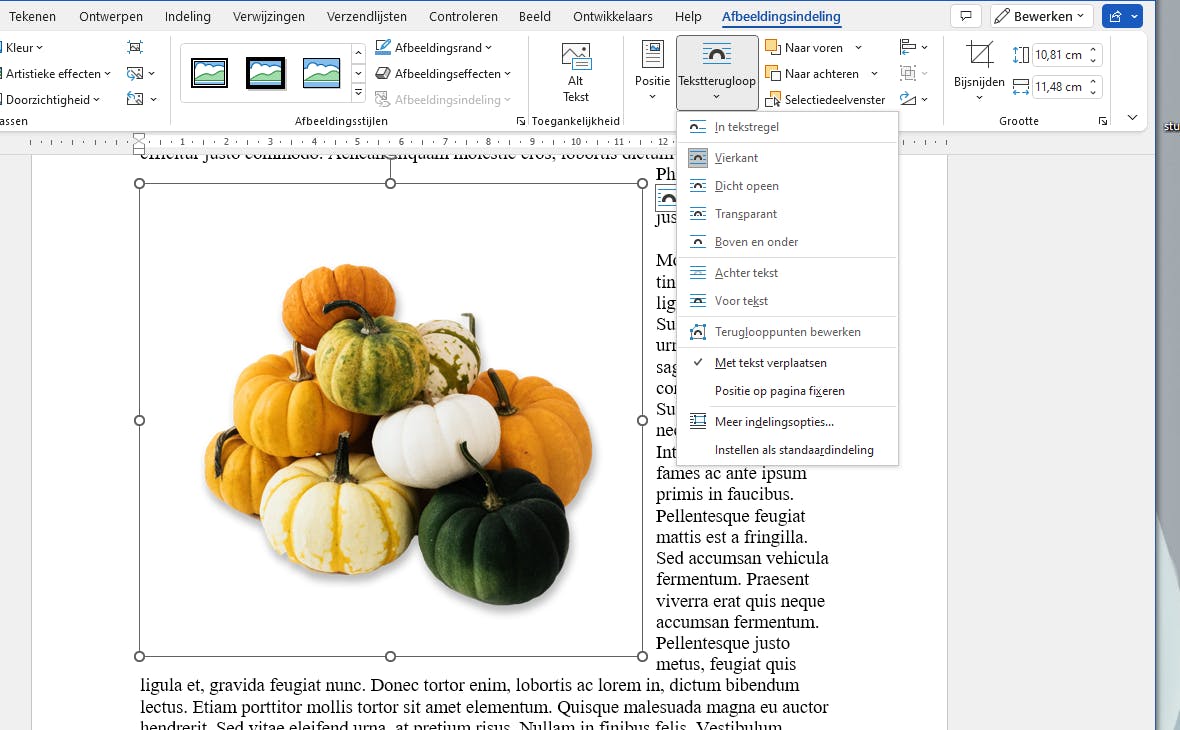The height and width of the screenshot is (730, 1180).
Task: Click the reset picture icon
Action: 135,99
